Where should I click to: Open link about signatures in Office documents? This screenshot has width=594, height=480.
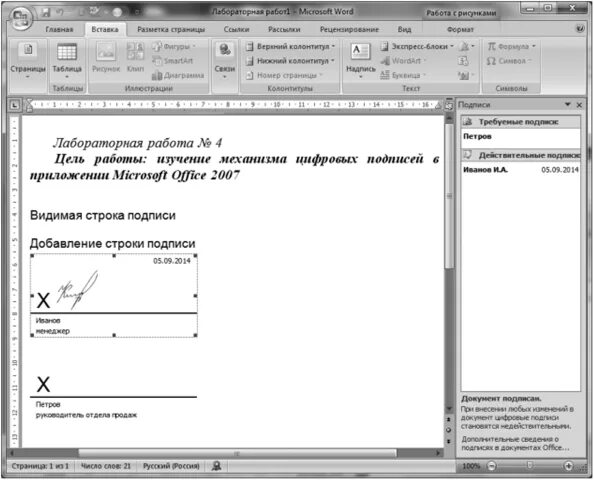click(x=515, y=444)
